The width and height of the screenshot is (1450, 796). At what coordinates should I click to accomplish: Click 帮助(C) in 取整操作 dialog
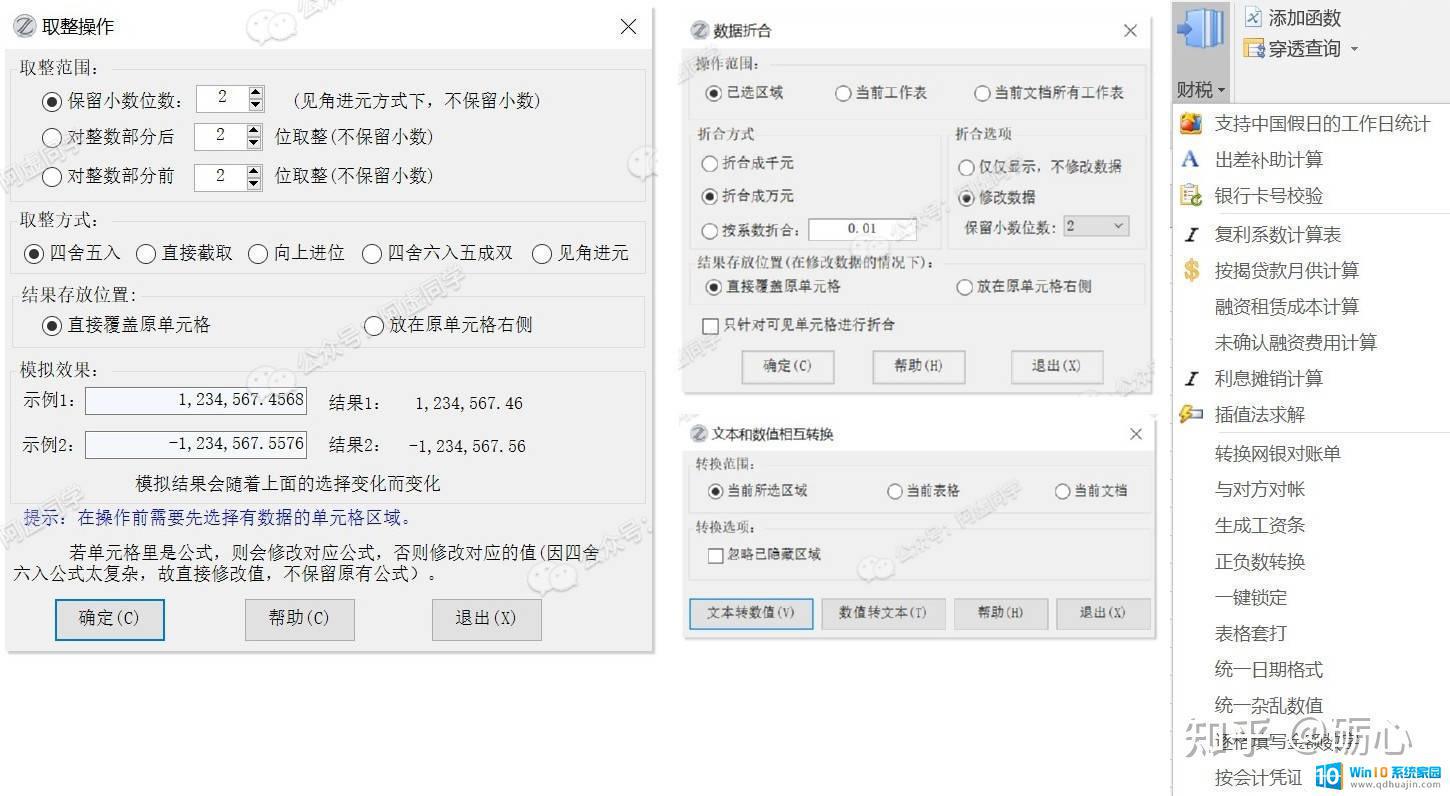(299, 619)
